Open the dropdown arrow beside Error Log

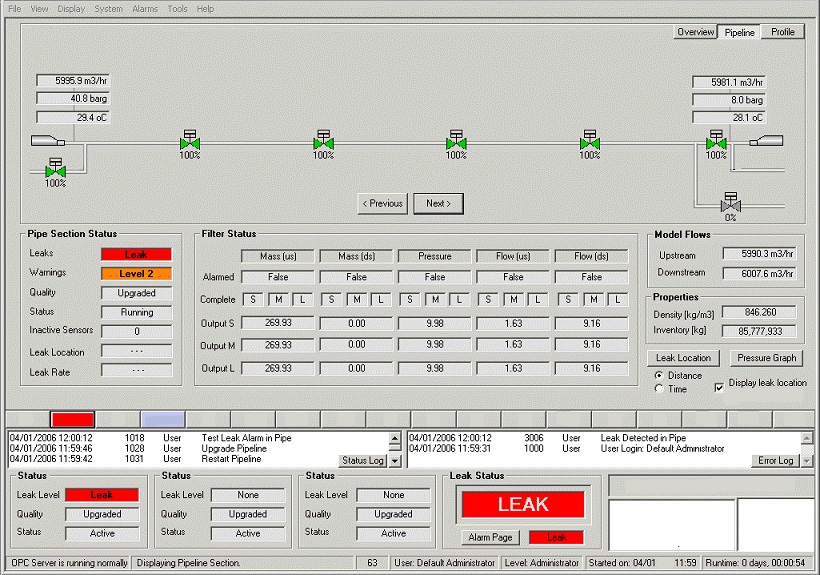click(x=807, y=461)
